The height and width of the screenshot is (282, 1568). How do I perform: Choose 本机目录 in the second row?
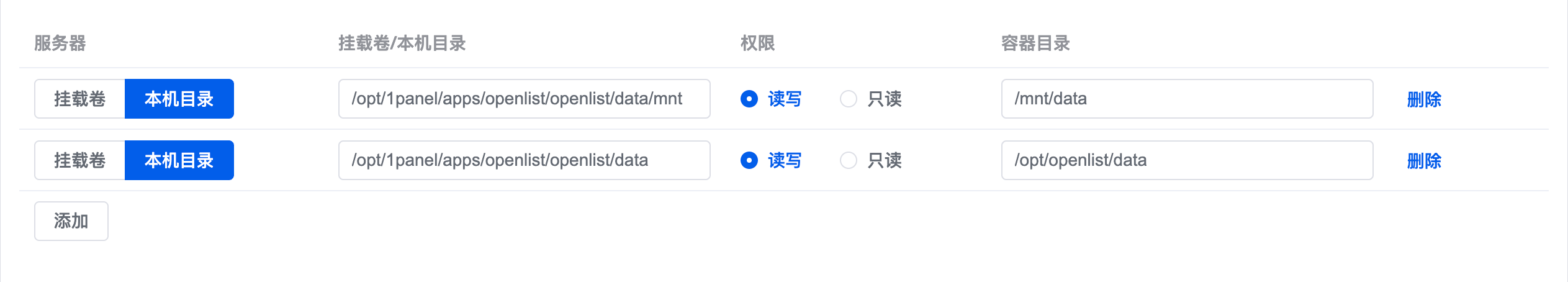[179, 160]
